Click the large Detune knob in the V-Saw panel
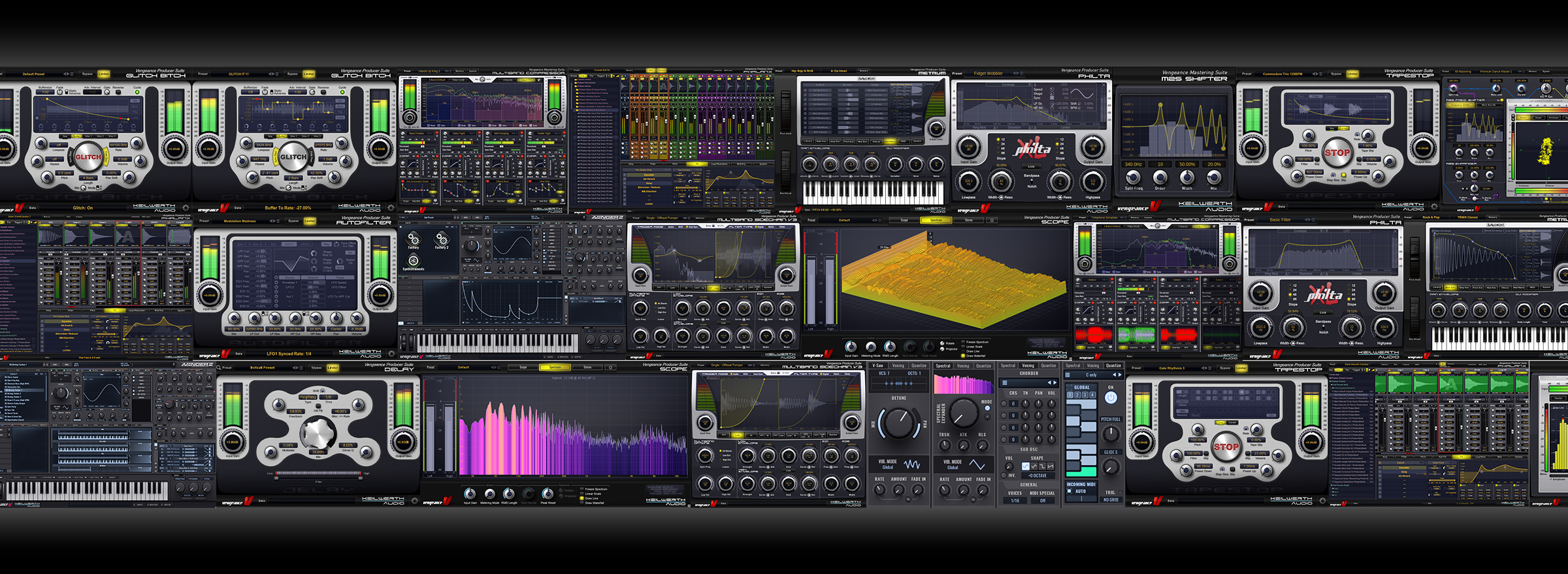Viewport: 1568px width, 574px height. click(x=898, y=424)
